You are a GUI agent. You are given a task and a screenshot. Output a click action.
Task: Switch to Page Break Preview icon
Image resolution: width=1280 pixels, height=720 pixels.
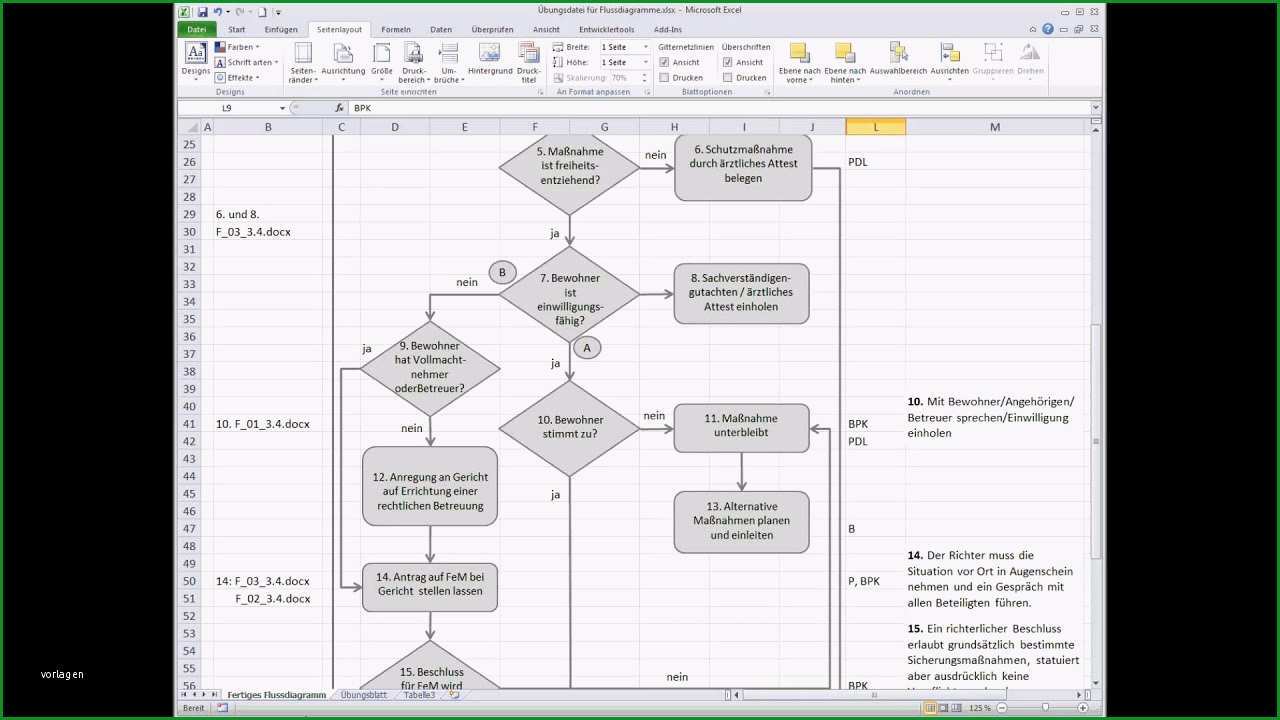958,708
